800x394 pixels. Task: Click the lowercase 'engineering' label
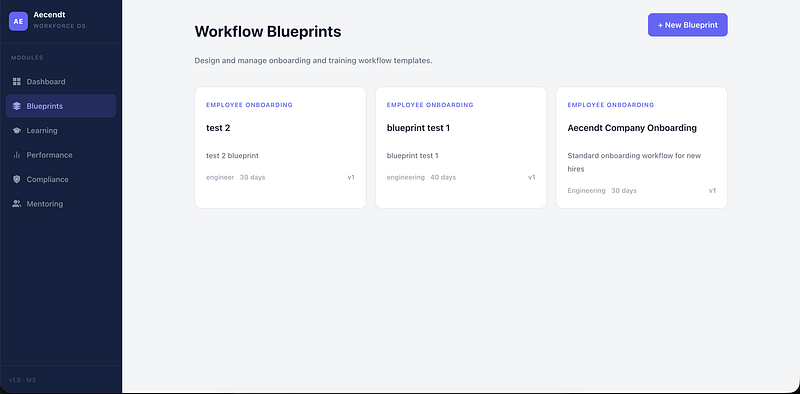click(x=406, y=178)
